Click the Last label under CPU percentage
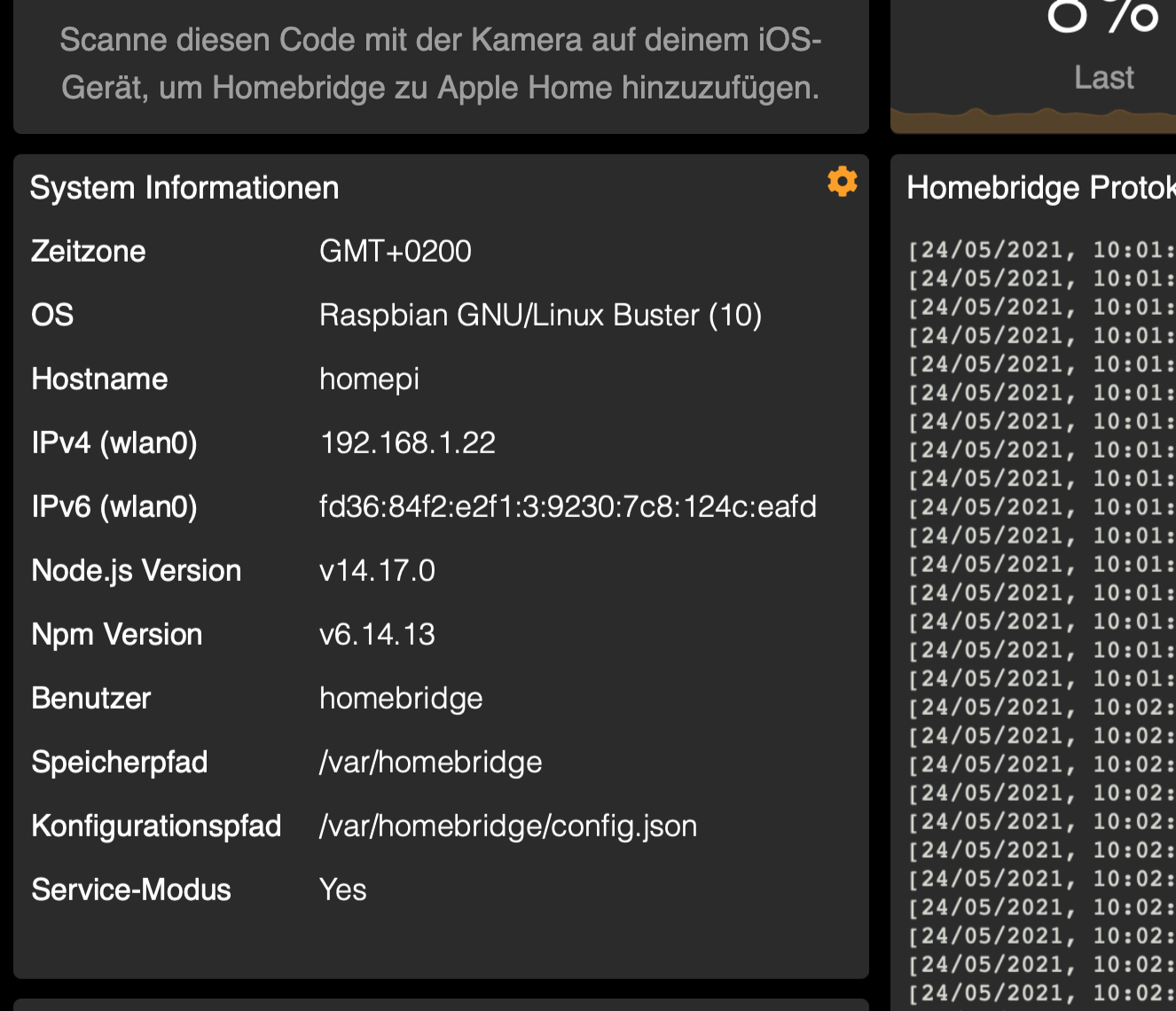The width and height of the screenshot is (1176, 1011). (1103, 77)
